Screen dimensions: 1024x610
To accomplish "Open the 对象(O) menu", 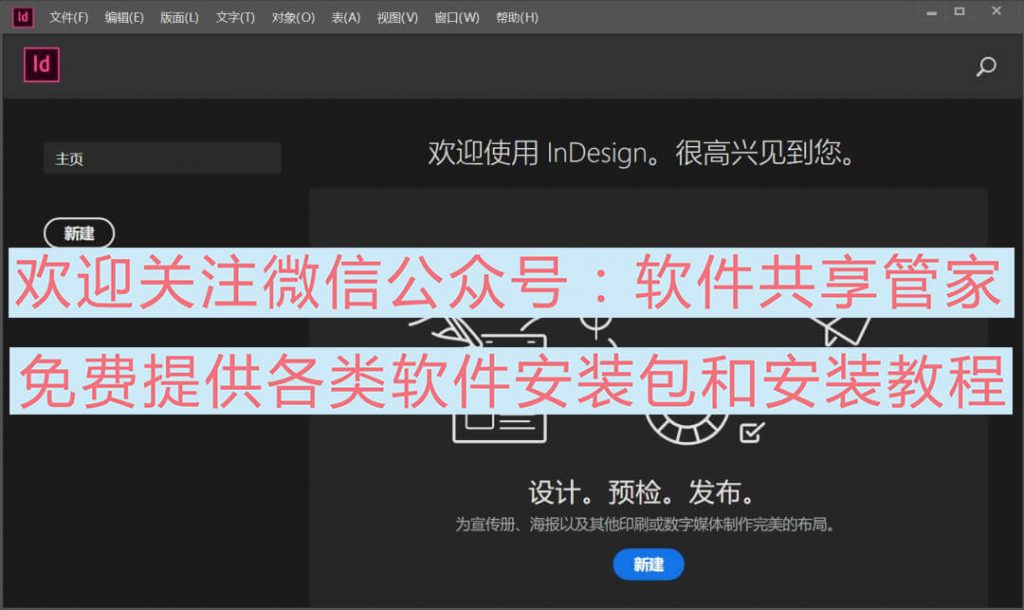I will coord(293,18).
